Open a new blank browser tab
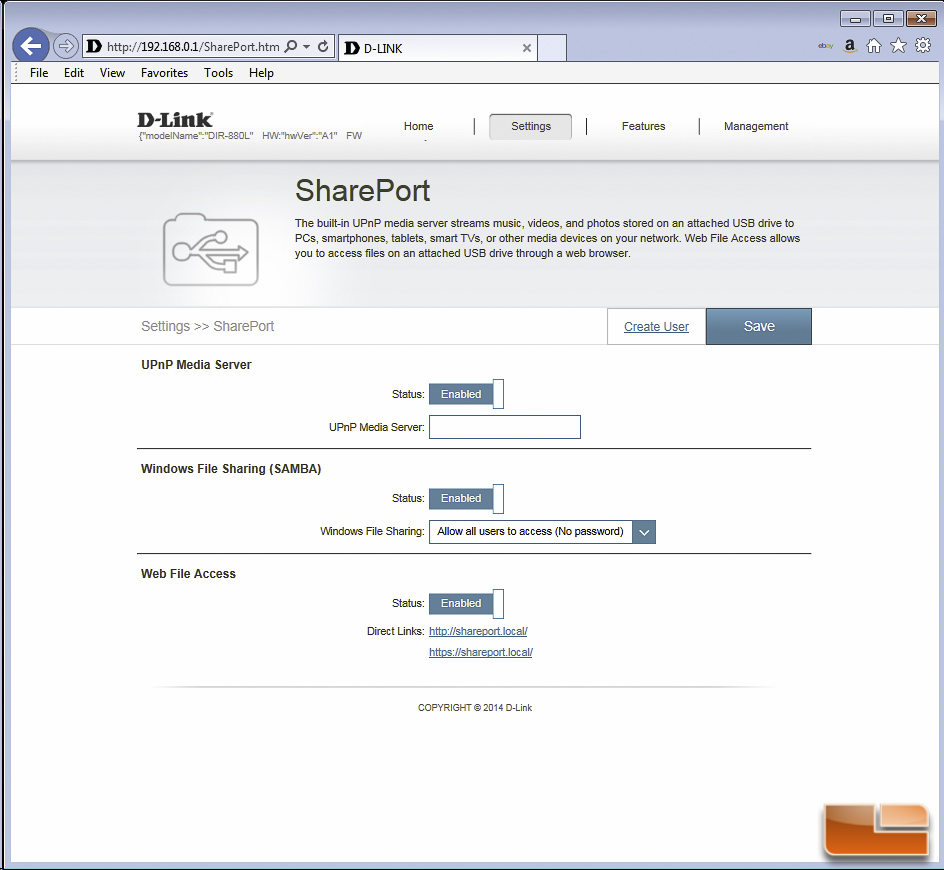This screenshot has height=870, width=944. [x=551, y=48]
